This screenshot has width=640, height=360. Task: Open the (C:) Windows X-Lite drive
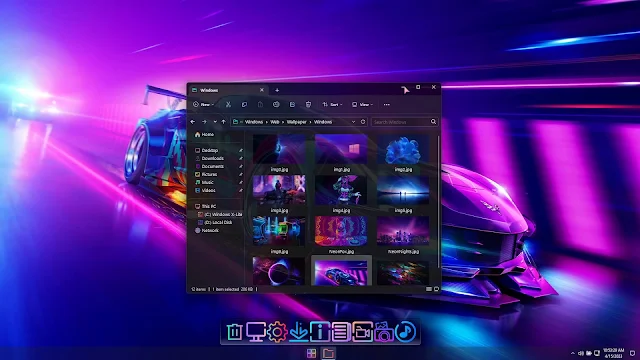pyautogui.click(x=220, y=214)
